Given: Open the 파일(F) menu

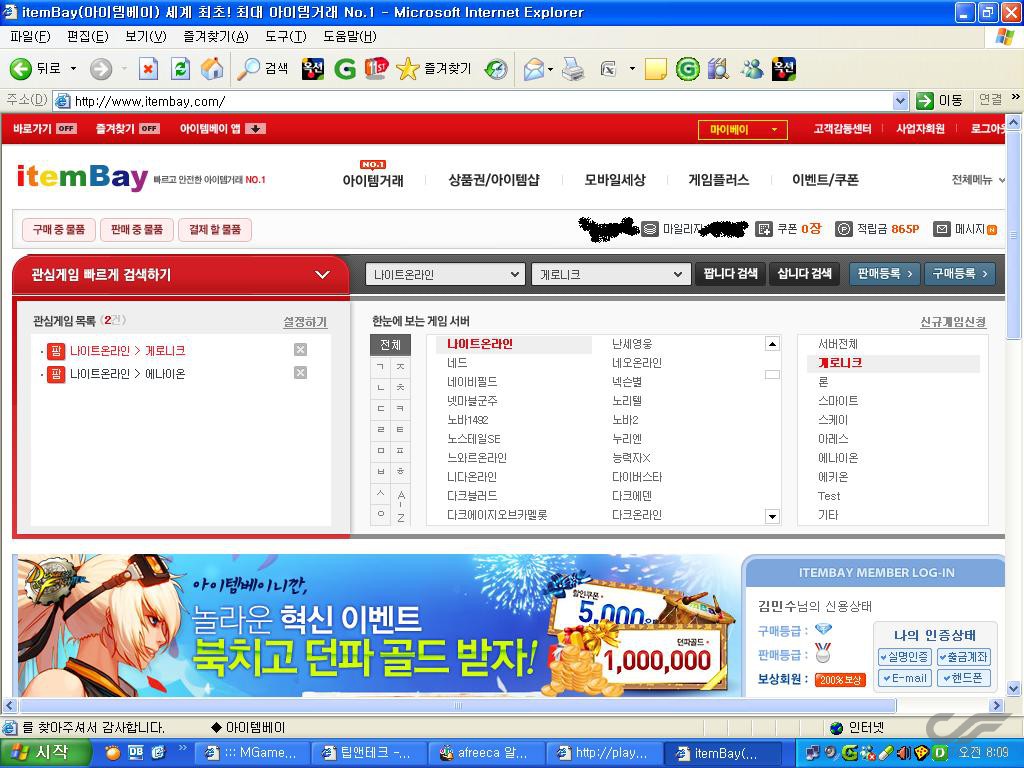Looking at the screenshot, I should click(x=30, y=37).
